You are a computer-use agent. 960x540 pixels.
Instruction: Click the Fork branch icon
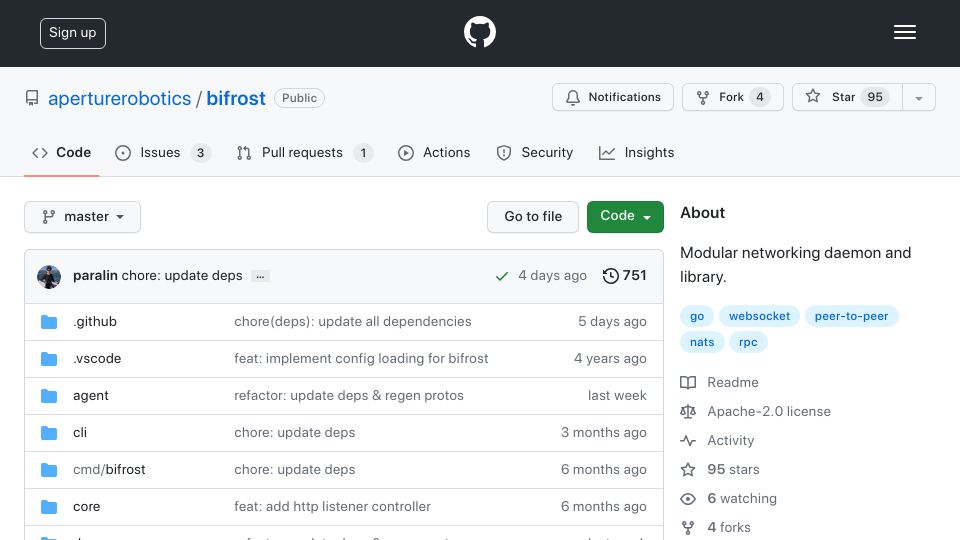coord(703,97)
